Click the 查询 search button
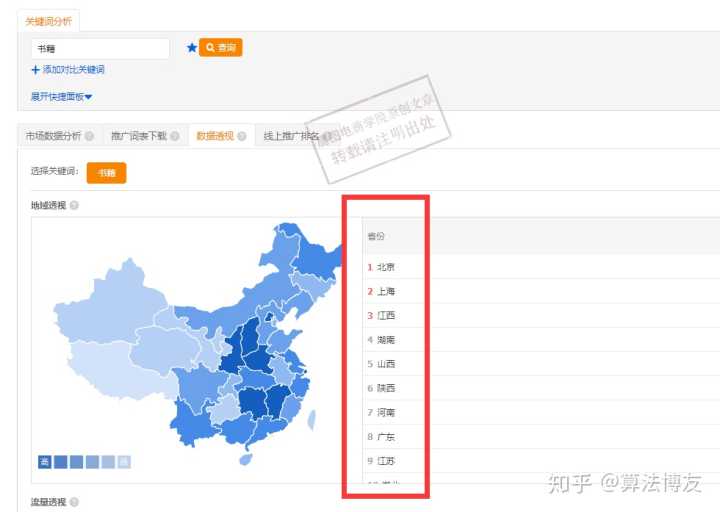The image size is (720, 512). (x=221, y=47)
